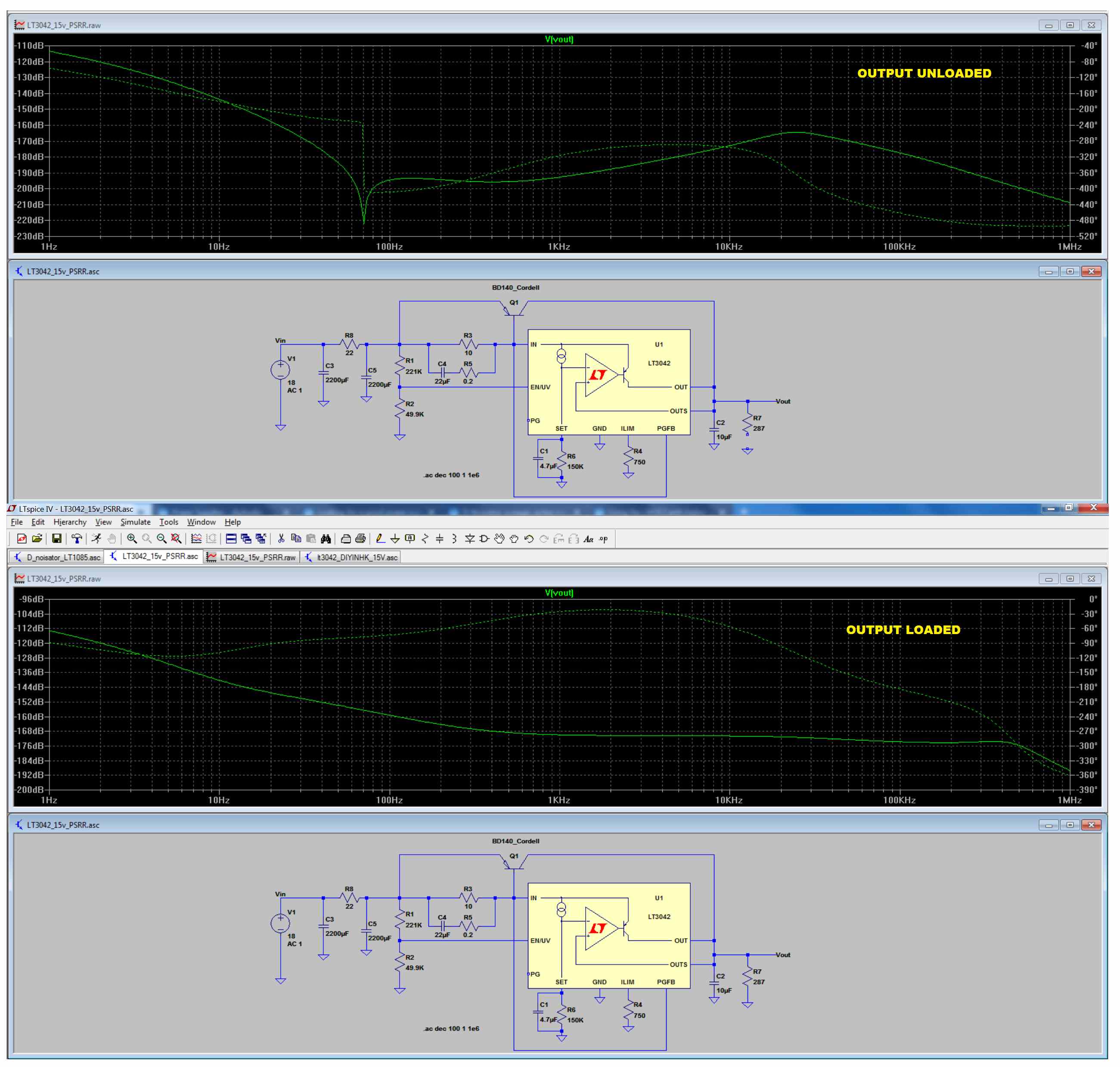
Task: Autorange the plot axes toolbar icon
Action: tap(196, 538)
